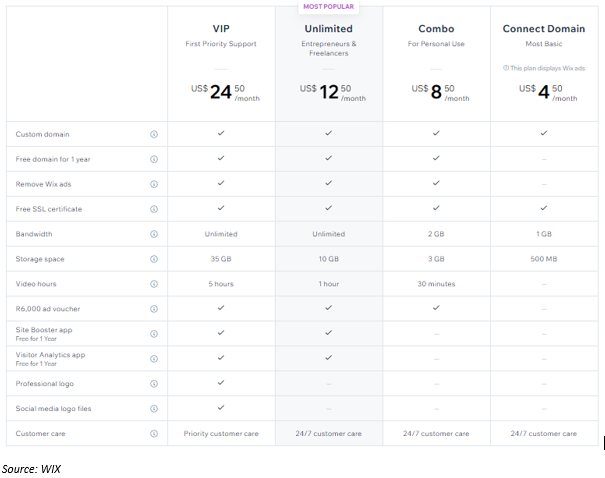The width and height of the screenshot is (605, 478).
Task: Click the Customer care info icon
Action: tap(154, 434)
